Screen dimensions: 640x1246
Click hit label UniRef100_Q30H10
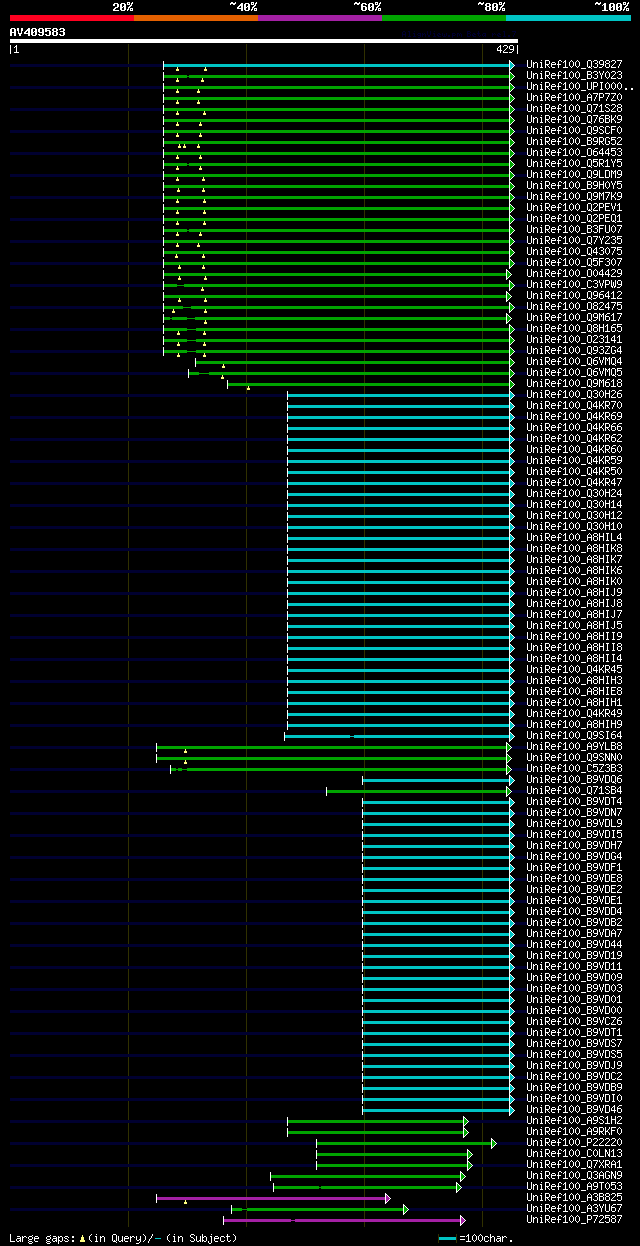(574, 527)
